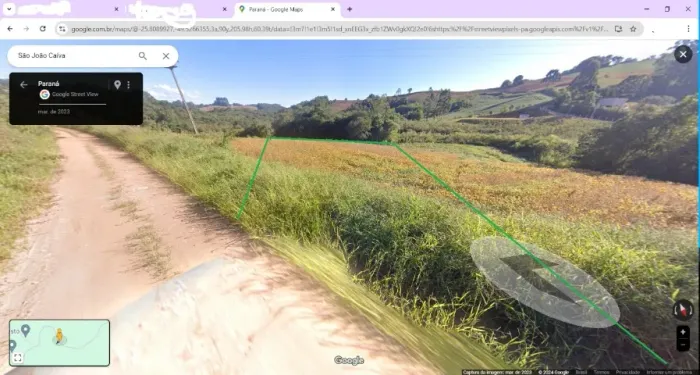Click 'Informar um problema' in the footer
The height and width of the screenshot is (375, 700).
(669, 372)
